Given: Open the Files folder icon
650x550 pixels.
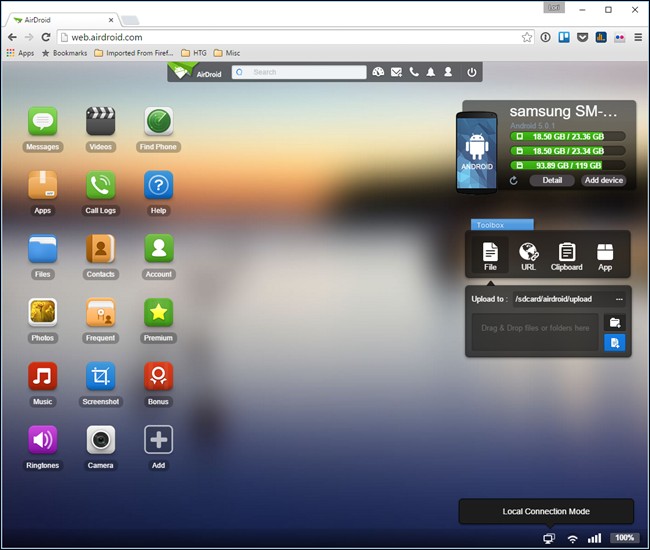Looking at the screenshot, I should coord(42,249).
